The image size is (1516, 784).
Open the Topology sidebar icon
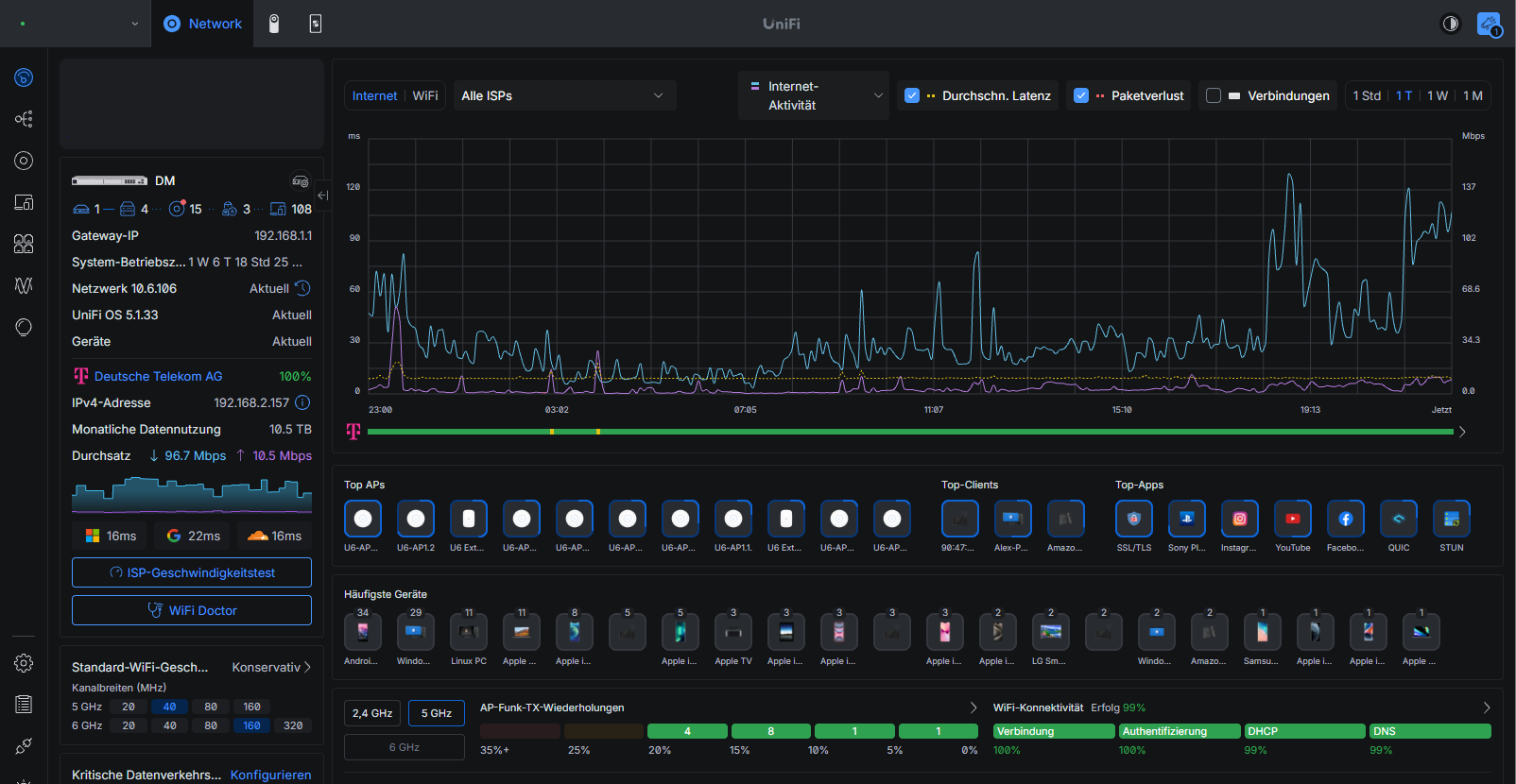click(x=24, y=119)
